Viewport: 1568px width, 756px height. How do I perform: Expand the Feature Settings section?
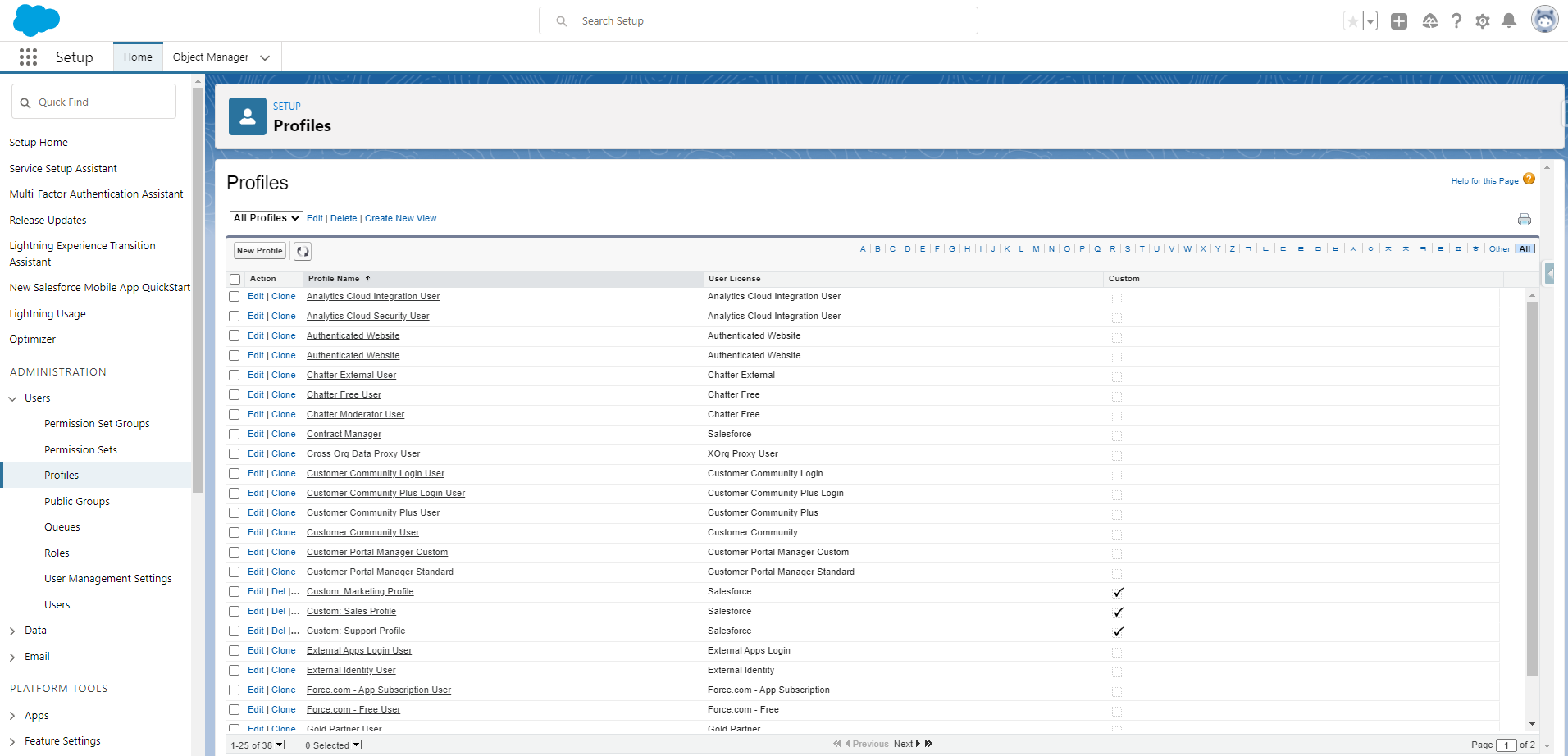[x=13, y=741]
